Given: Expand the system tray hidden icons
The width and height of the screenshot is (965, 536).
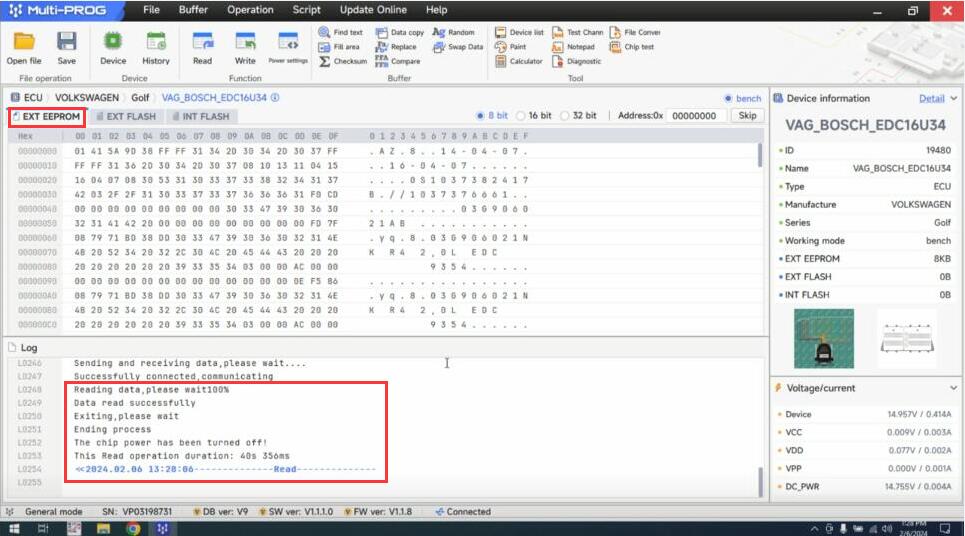Looking at the screenshot, I should pos(814,529).
